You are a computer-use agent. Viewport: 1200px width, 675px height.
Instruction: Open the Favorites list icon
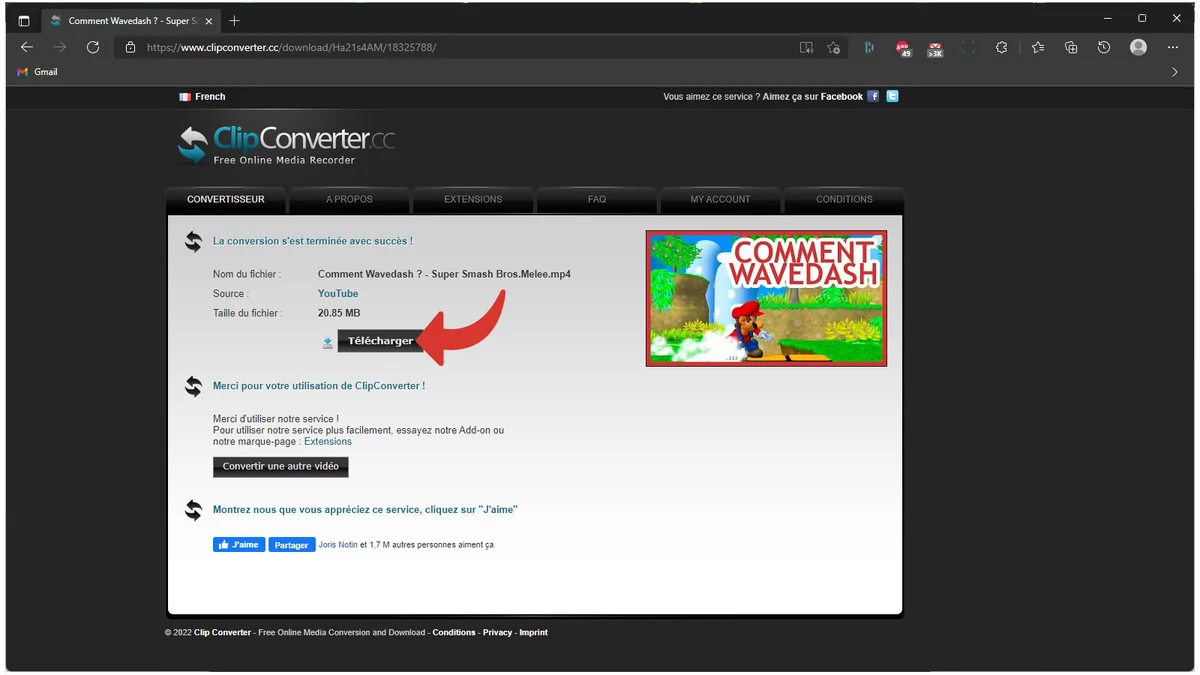coord(1038,47)
